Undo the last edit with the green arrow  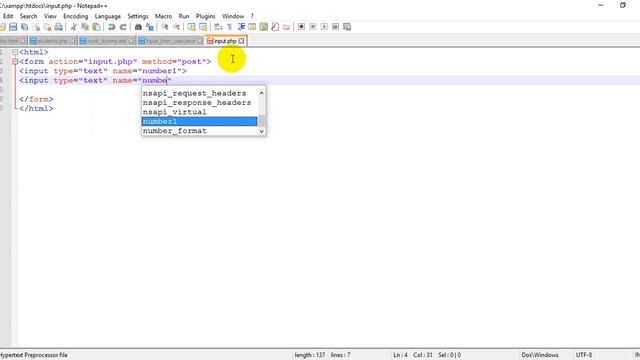(x=111, y=27)
